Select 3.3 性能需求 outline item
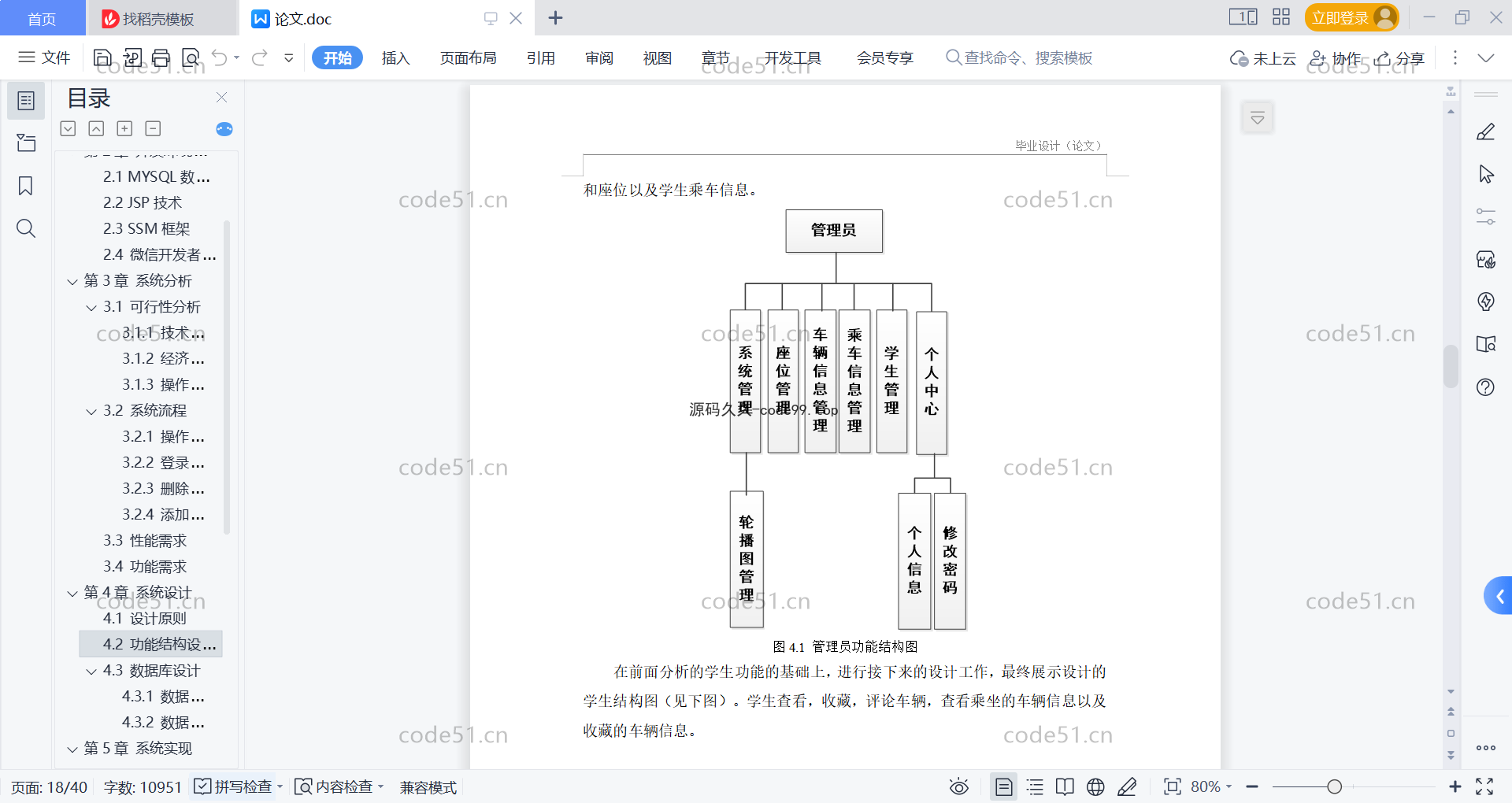Viewport: 1512px width, 803px height. pyautogui.click(x=145, y=541)
